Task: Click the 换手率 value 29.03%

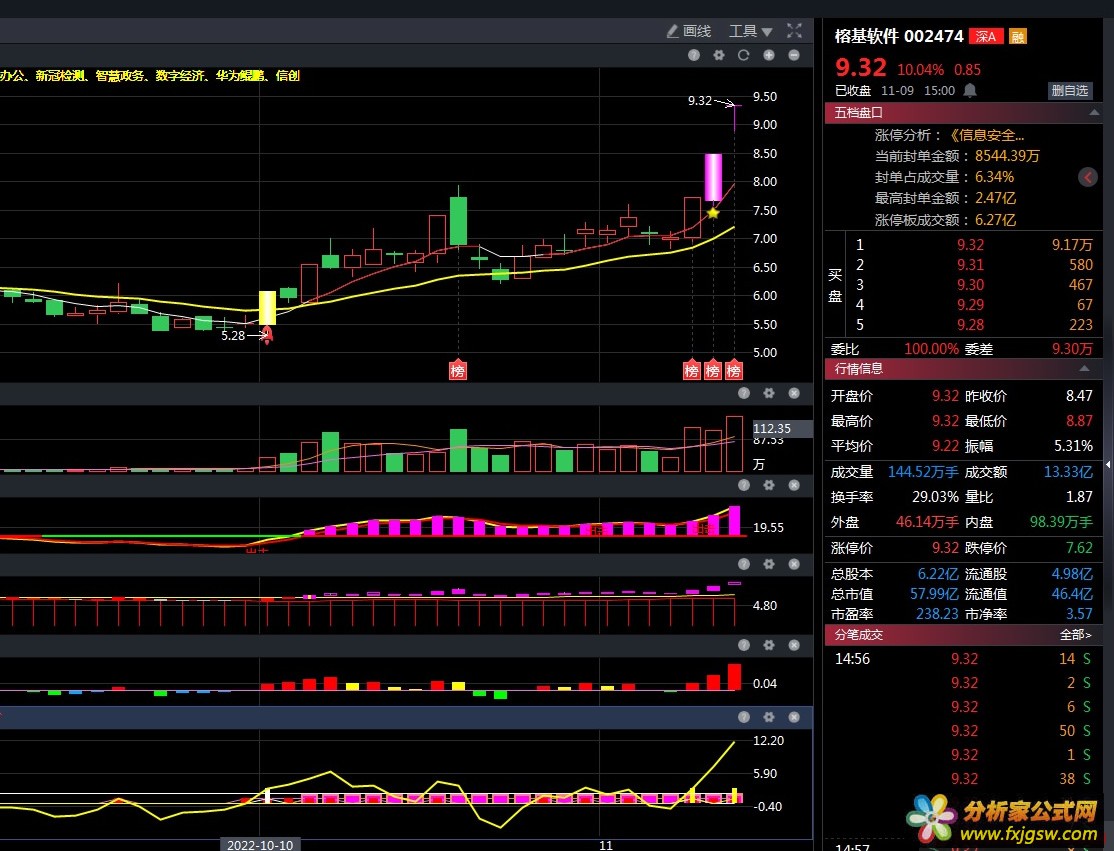Action: (x=935, y=497)
